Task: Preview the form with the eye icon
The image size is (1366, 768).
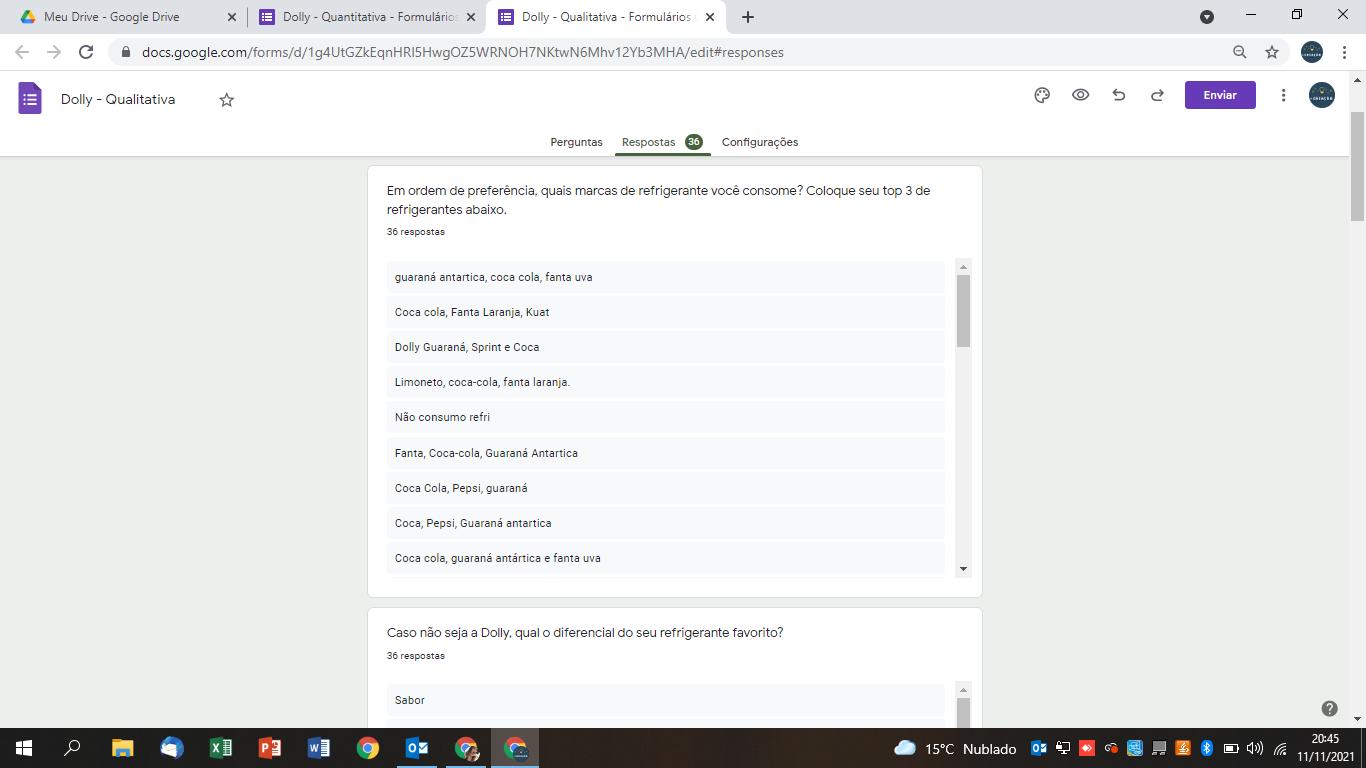Action: 1081,95
